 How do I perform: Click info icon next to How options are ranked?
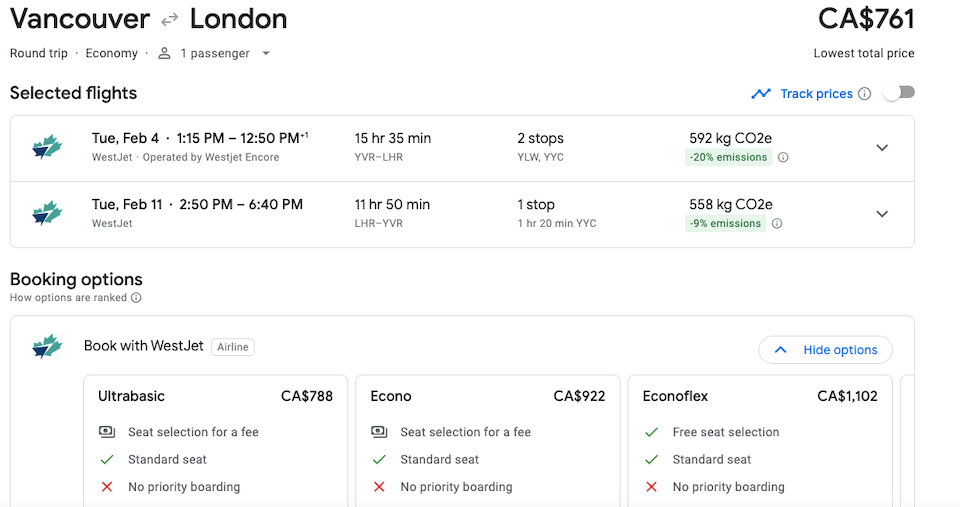136,298
